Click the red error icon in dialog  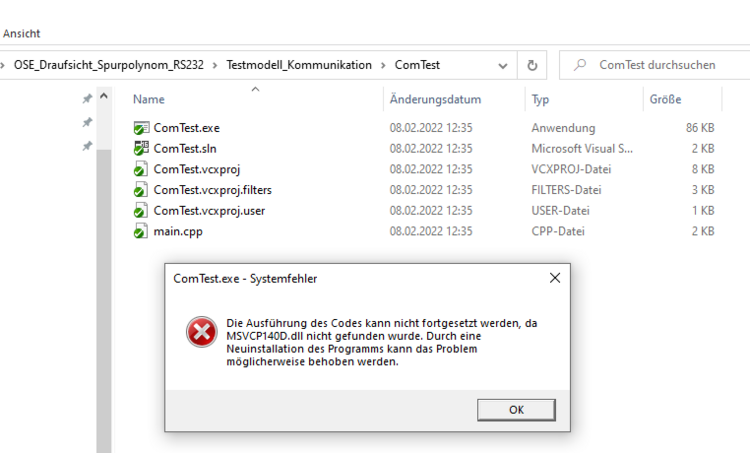coord(200,334)
